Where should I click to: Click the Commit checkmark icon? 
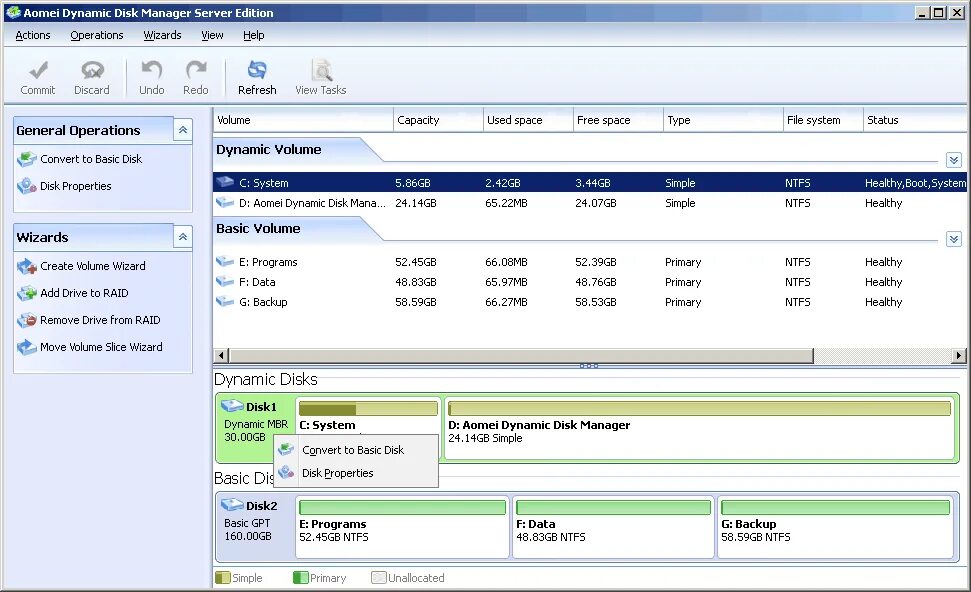click(38, 70)
